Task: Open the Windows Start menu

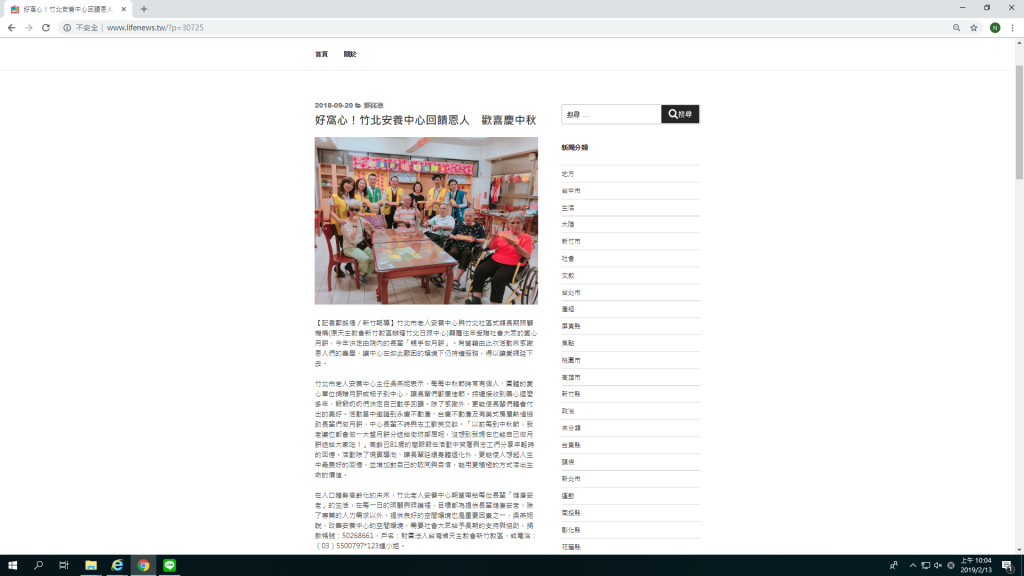Action: pos(12,565)
